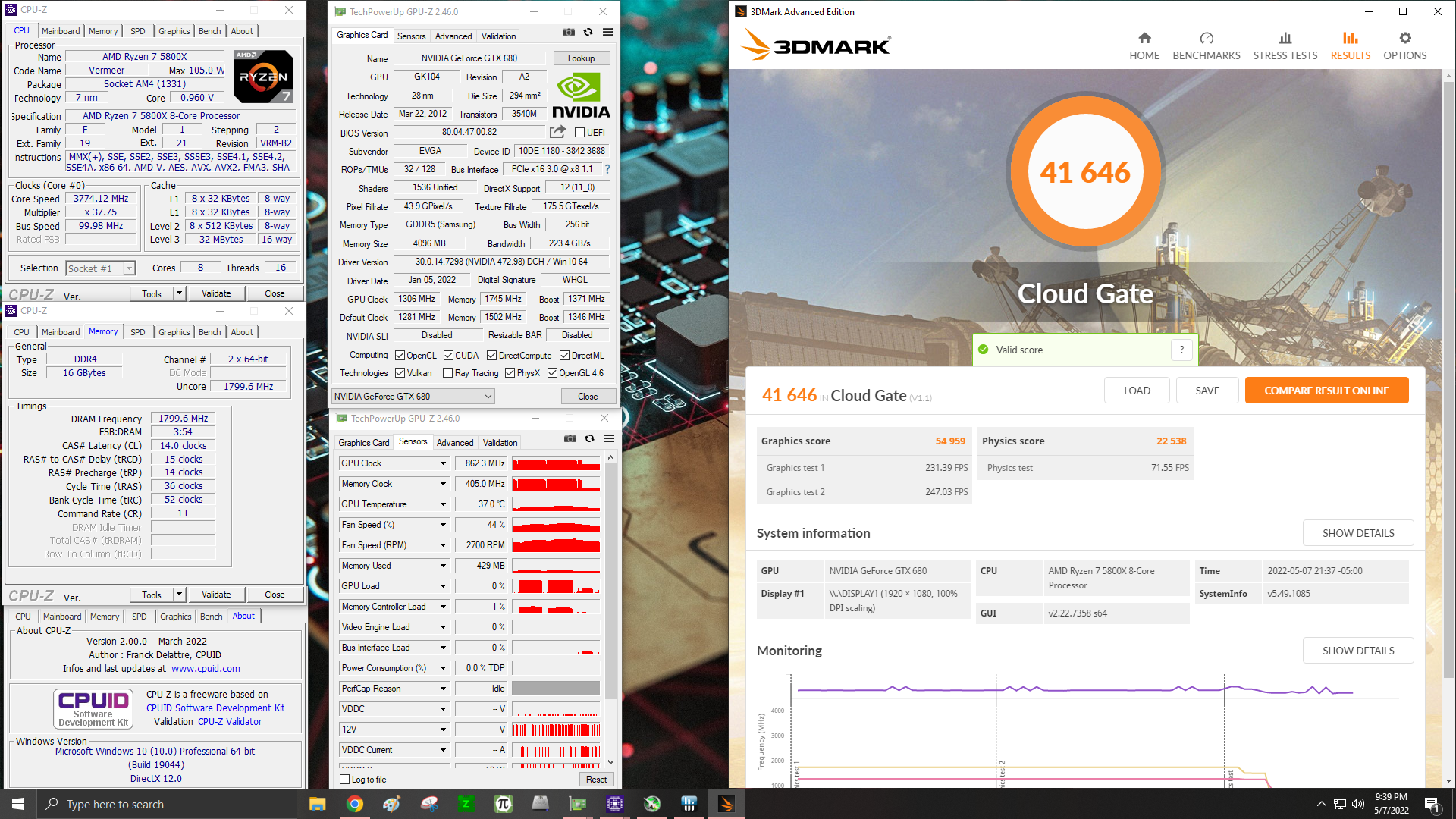
Task: Toggle Vulkan checkbox
Action: pyautogui.click(x=400, y=373)
